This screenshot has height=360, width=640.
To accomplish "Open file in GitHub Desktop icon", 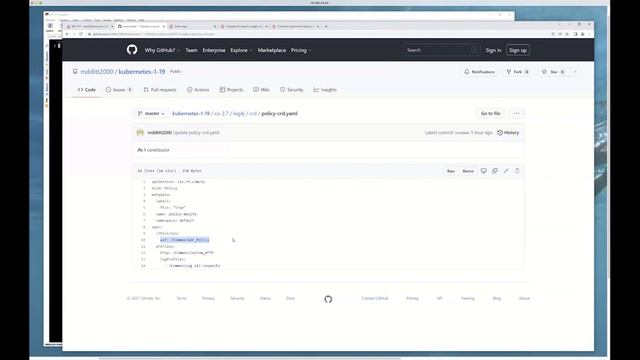I will pos(483,171).
